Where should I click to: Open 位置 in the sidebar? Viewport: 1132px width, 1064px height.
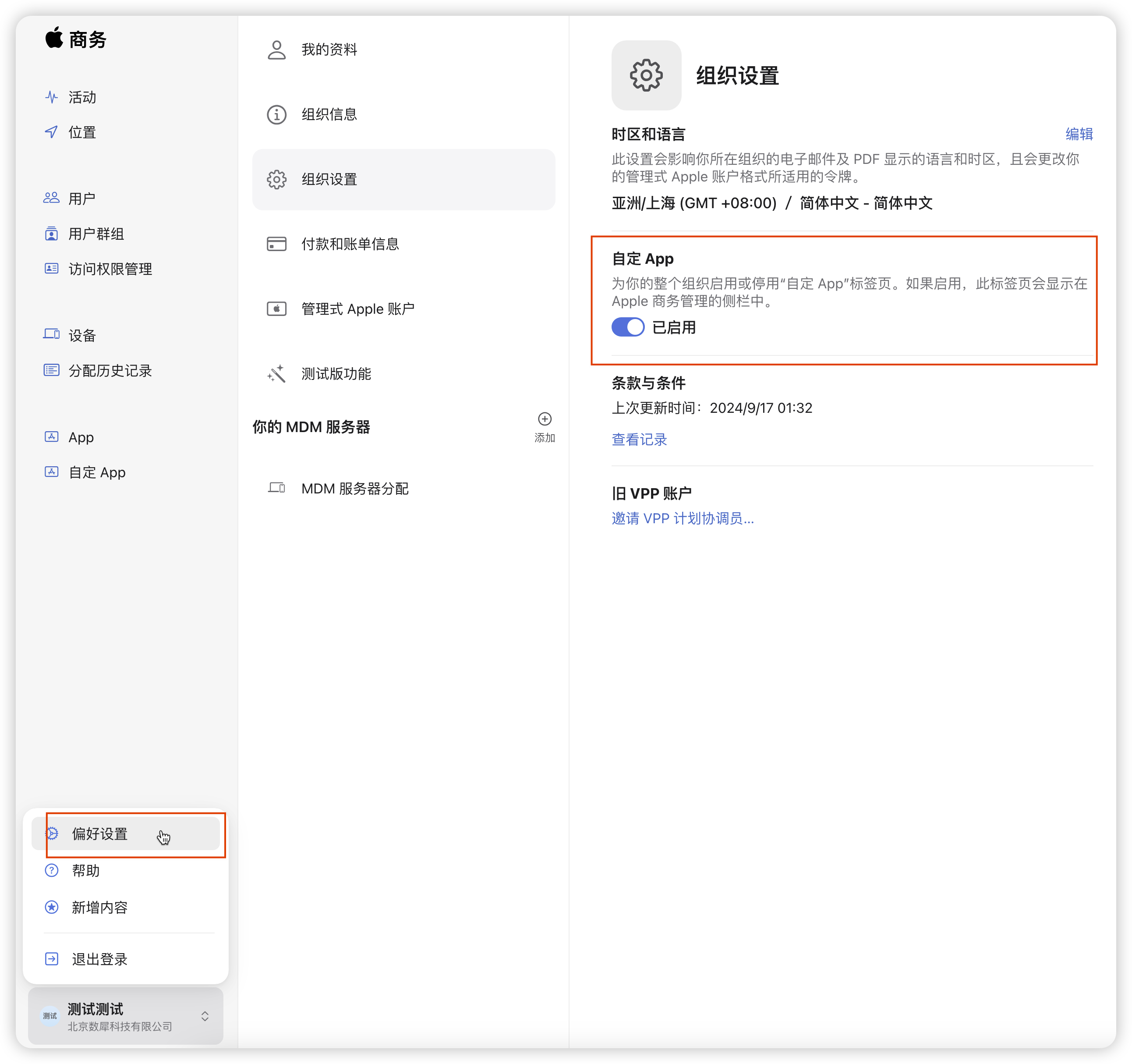coord(82,132)
